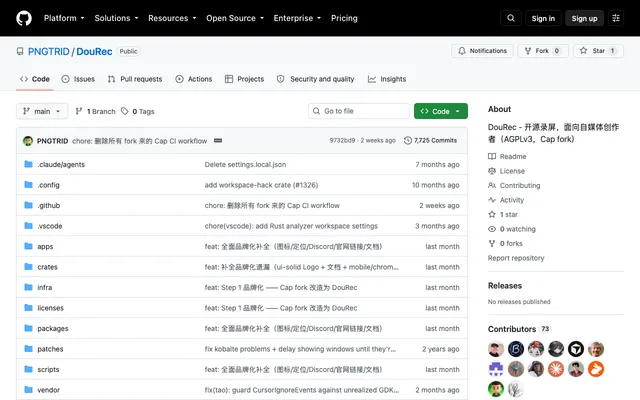Screen dimensions: 640x400
Task: Switch to the Projects tab
Action: click(244, 79)
